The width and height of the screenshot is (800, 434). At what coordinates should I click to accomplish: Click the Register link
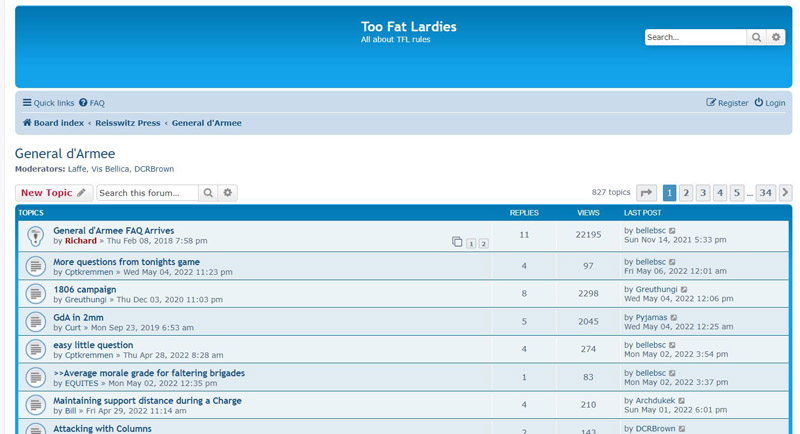[x=727, y=103]
